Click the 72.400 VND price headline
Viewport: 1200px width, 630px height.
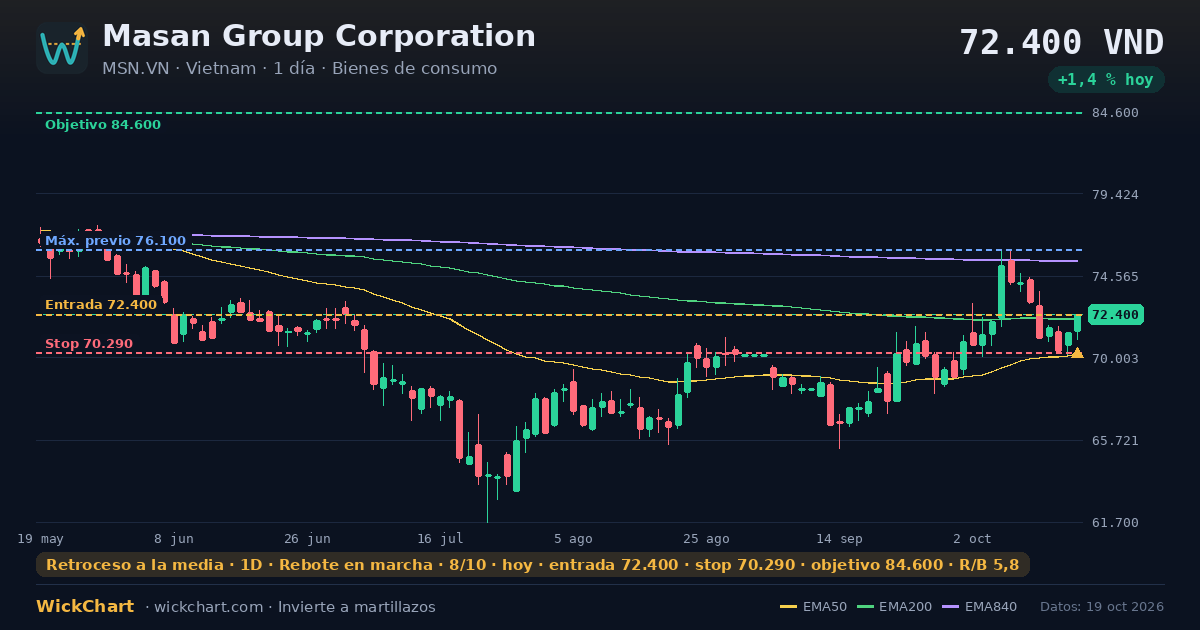(x=1061, y=43)
